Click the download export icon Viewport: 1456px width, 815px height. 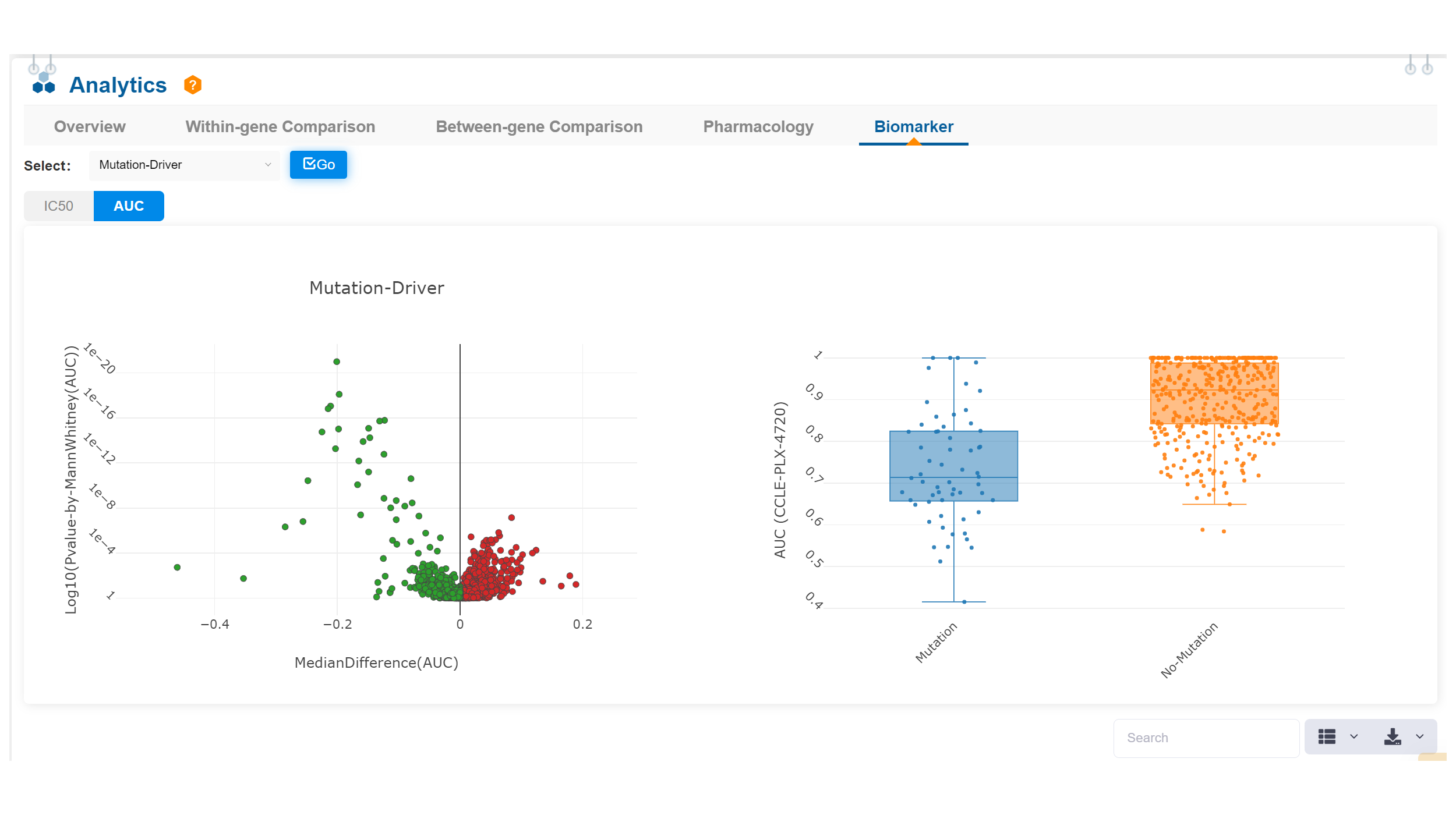point(1392,737)
